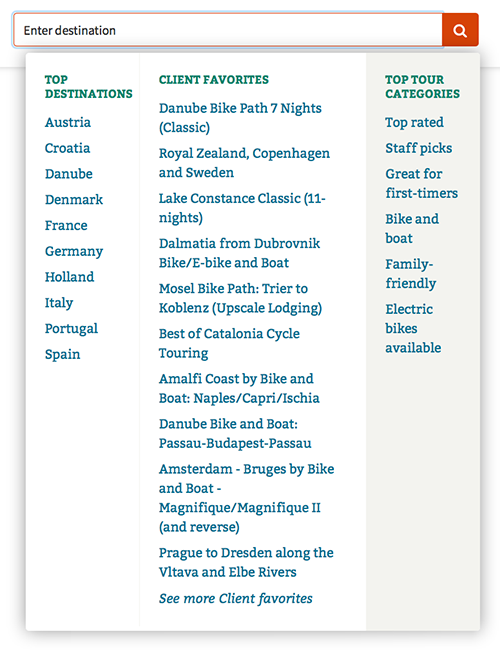Viewport: 500px width, 654px height.
Task: Click See more Client favorites
Action: pyautogui.click(x=236, y=599)
